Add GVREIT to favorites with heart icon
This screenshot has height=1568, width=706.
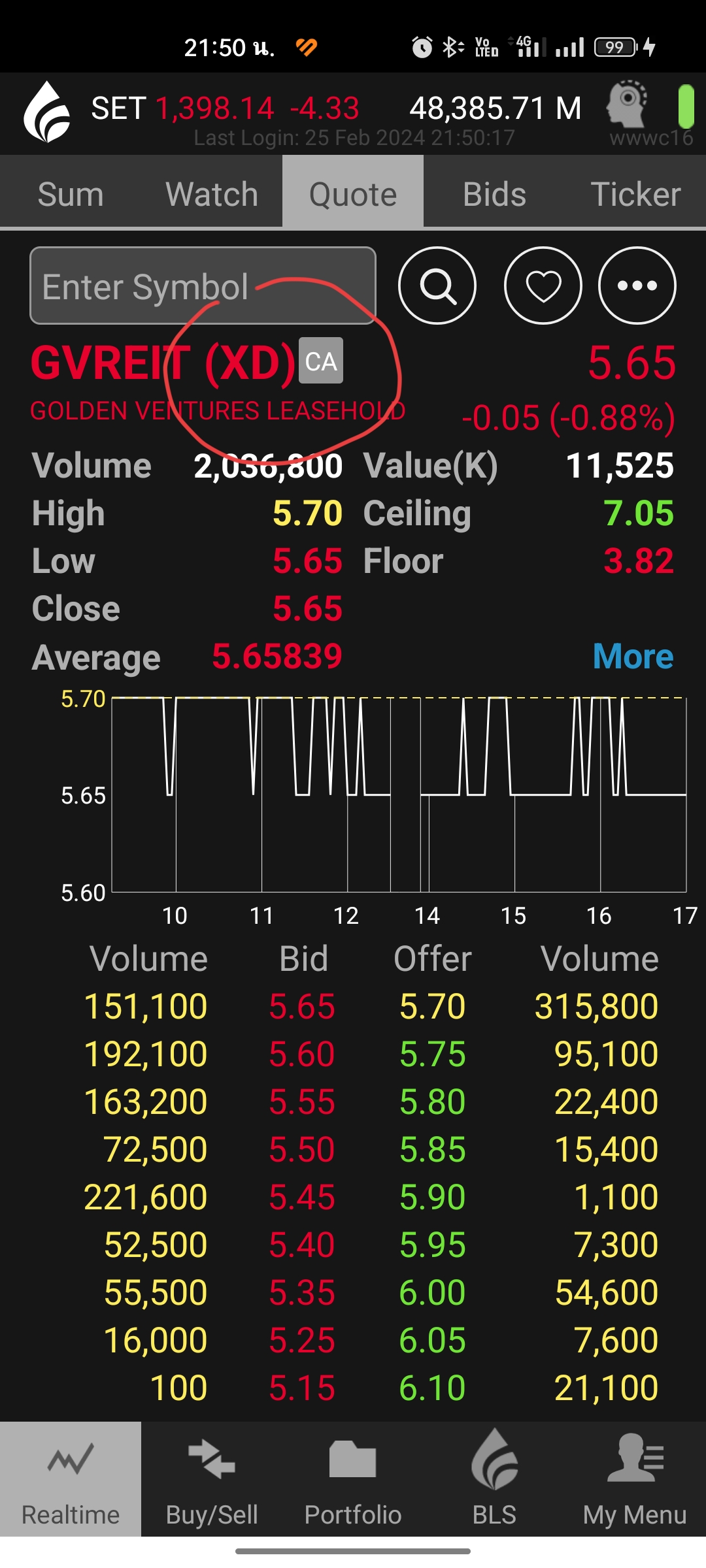[543, 286]
